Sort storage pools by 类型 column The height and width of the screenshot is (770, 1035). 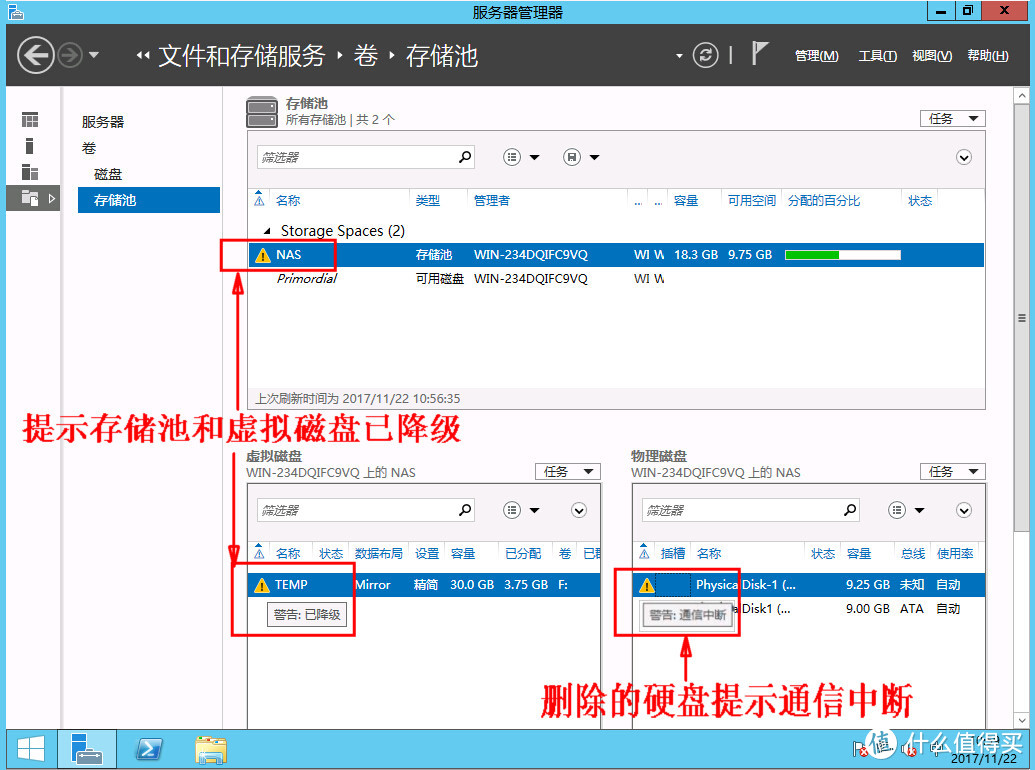pos(428,201)
